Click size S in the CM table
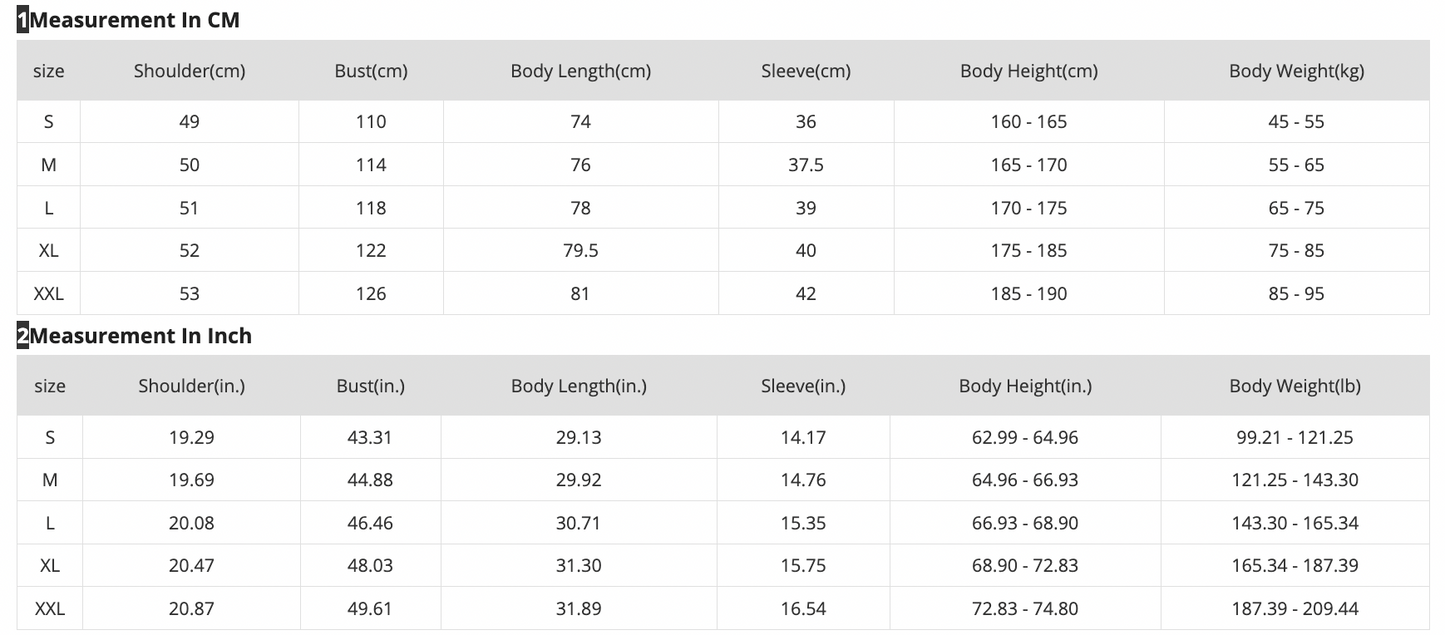1445x635 pixels. coord(49,122)
